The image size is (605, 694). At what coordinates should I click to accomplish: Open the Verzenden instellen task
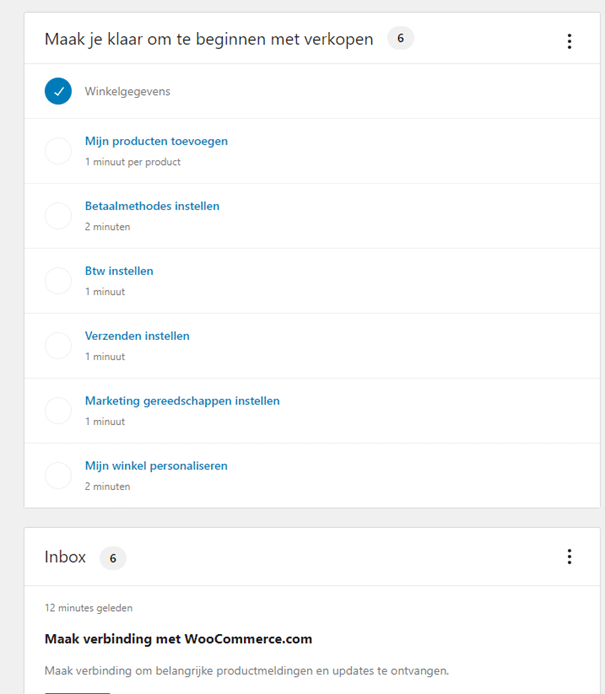137,336
